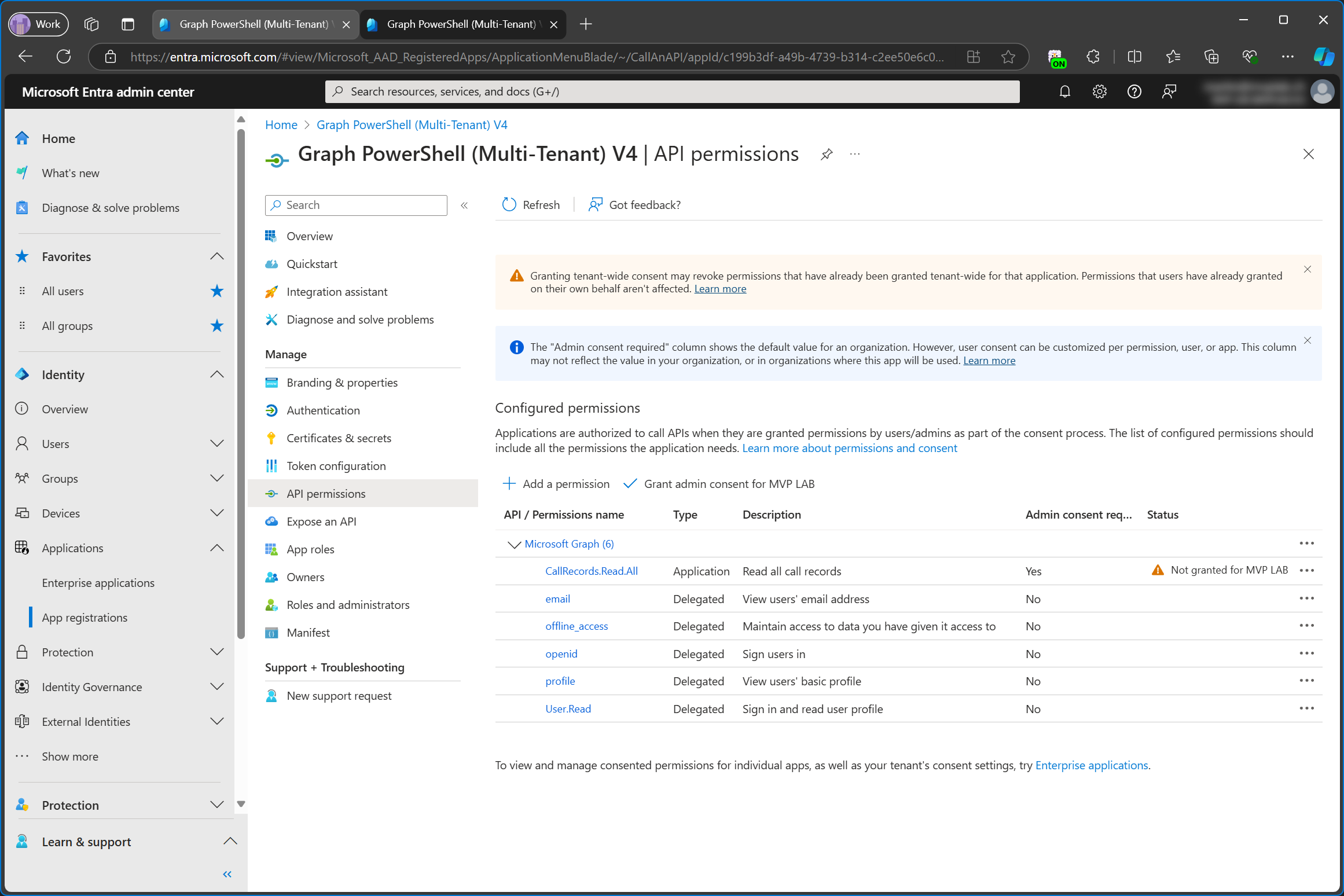Open CallRecords.Read.All permission link
Screen dimensions: 1344x896
[x=592, y=571]
